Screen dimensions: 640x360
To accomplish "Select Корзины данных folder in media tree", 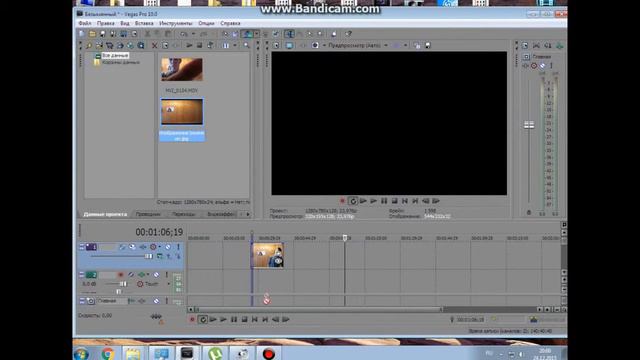I will pos(121,62).
